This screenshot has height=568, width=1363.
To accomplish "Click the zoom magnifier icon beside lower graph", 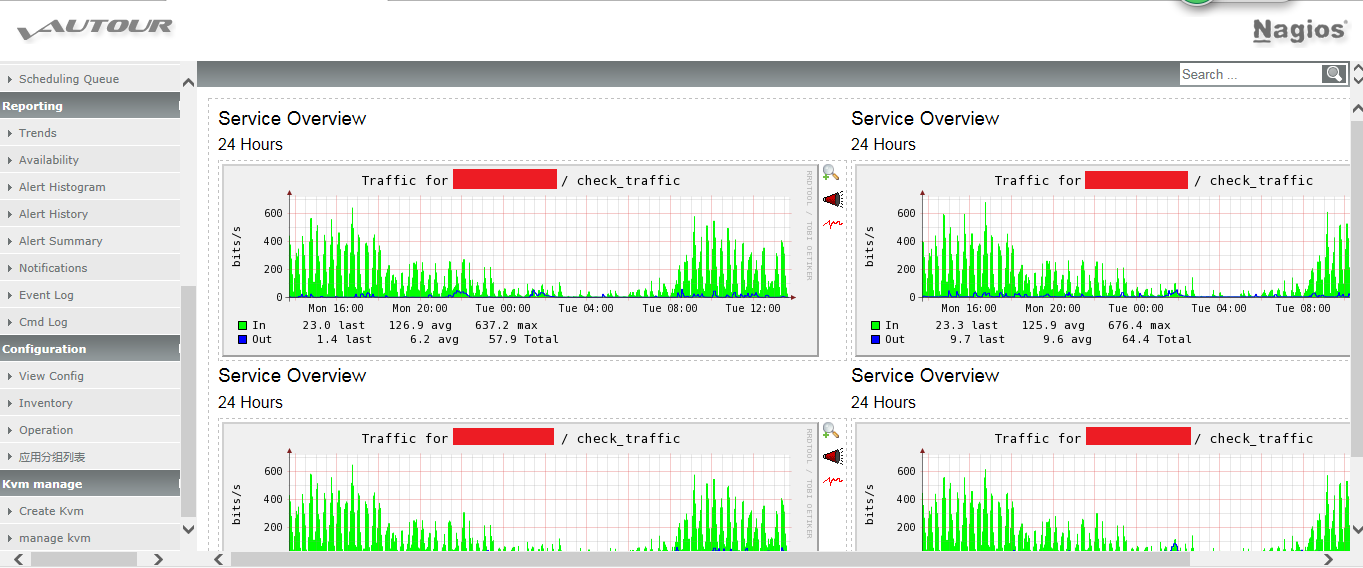I will (831, 431).
